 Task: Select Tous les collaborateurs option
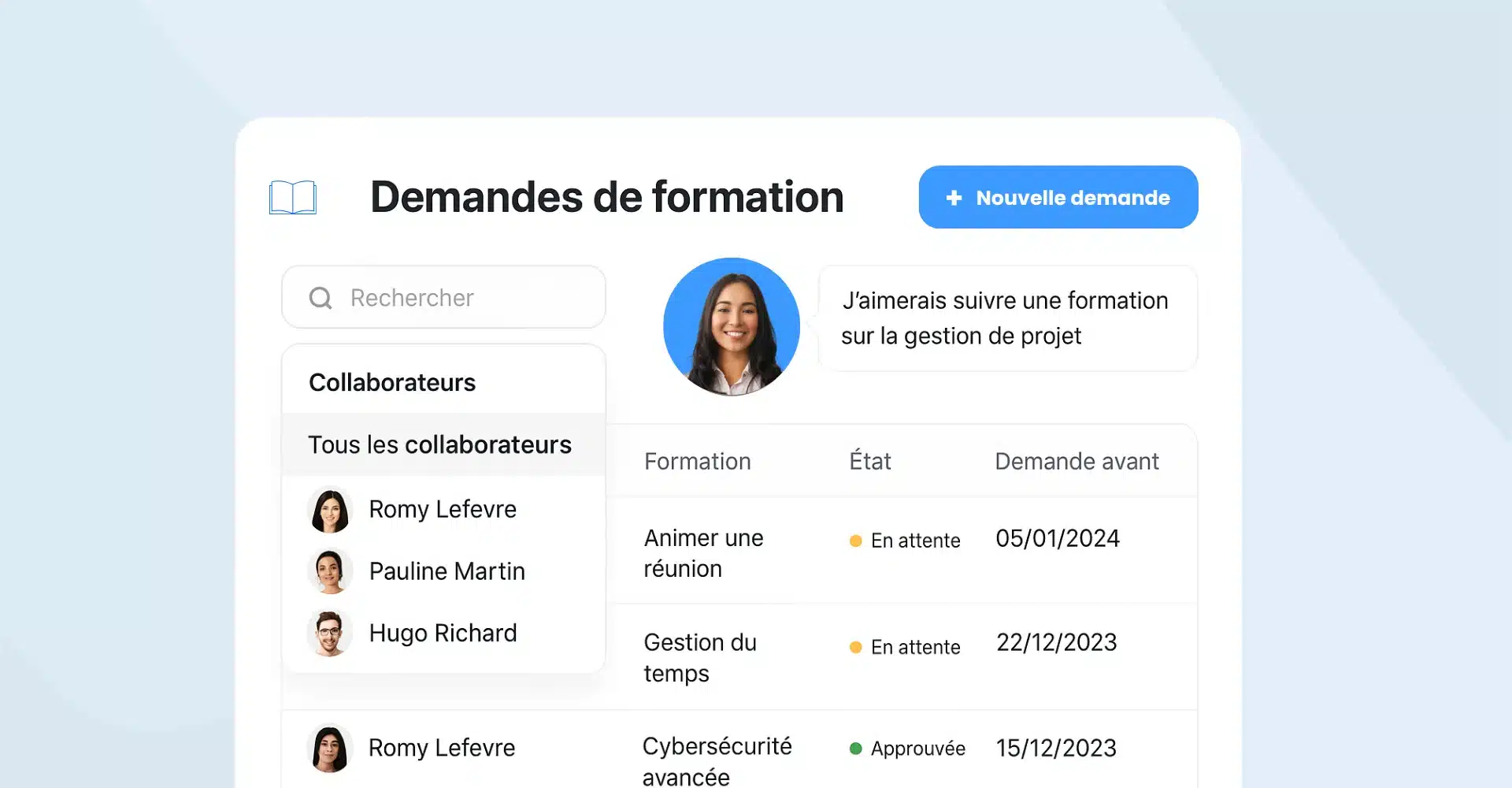(x=439, y=444)
